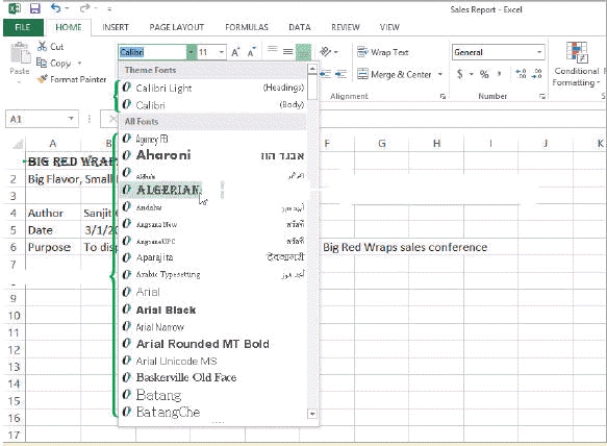Open the Copy options arrow
This screenshot has height=446, width=607.
80,63
